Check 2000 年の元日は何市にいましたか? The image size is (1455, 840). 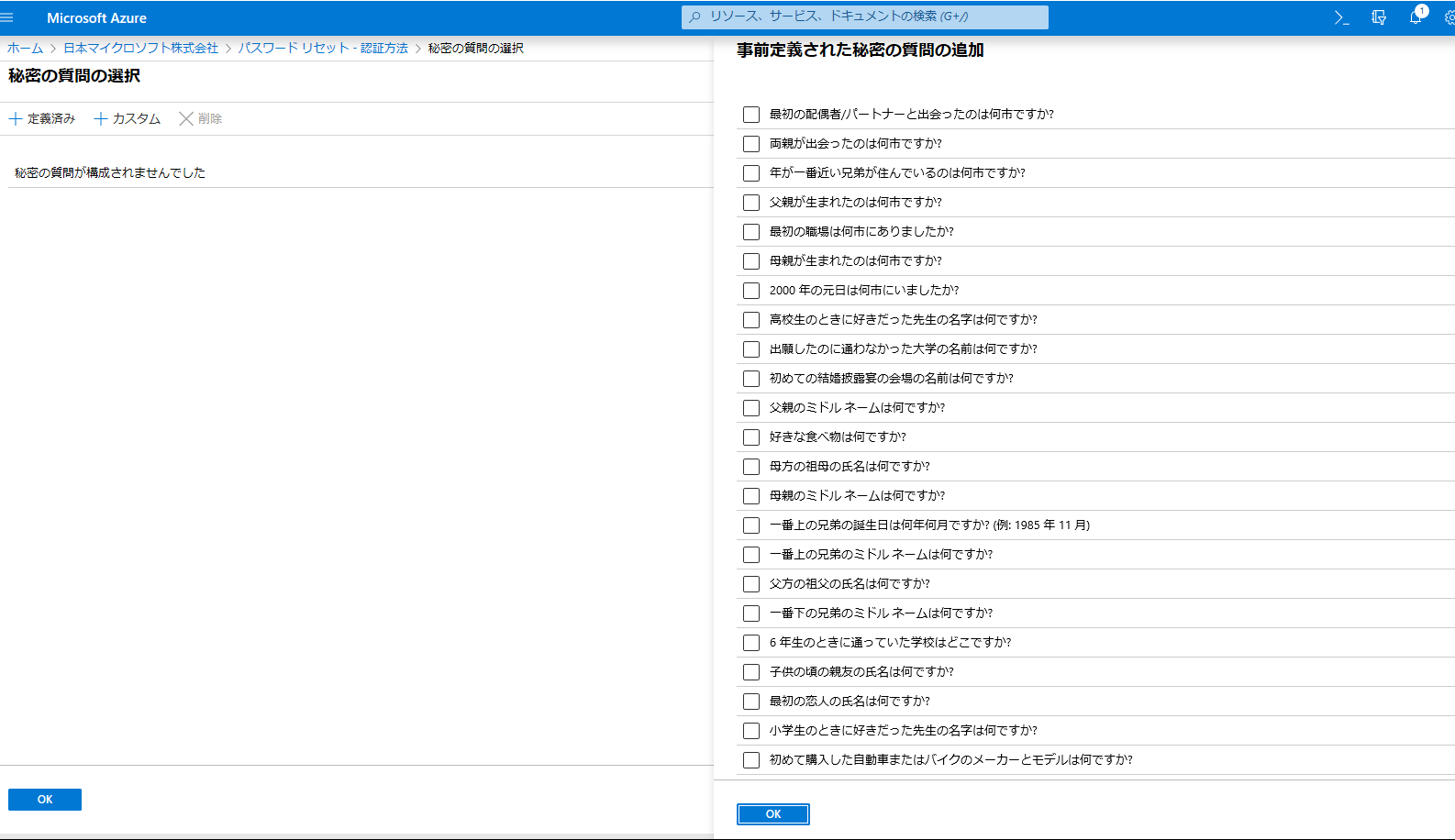click(x=751, y=291)
